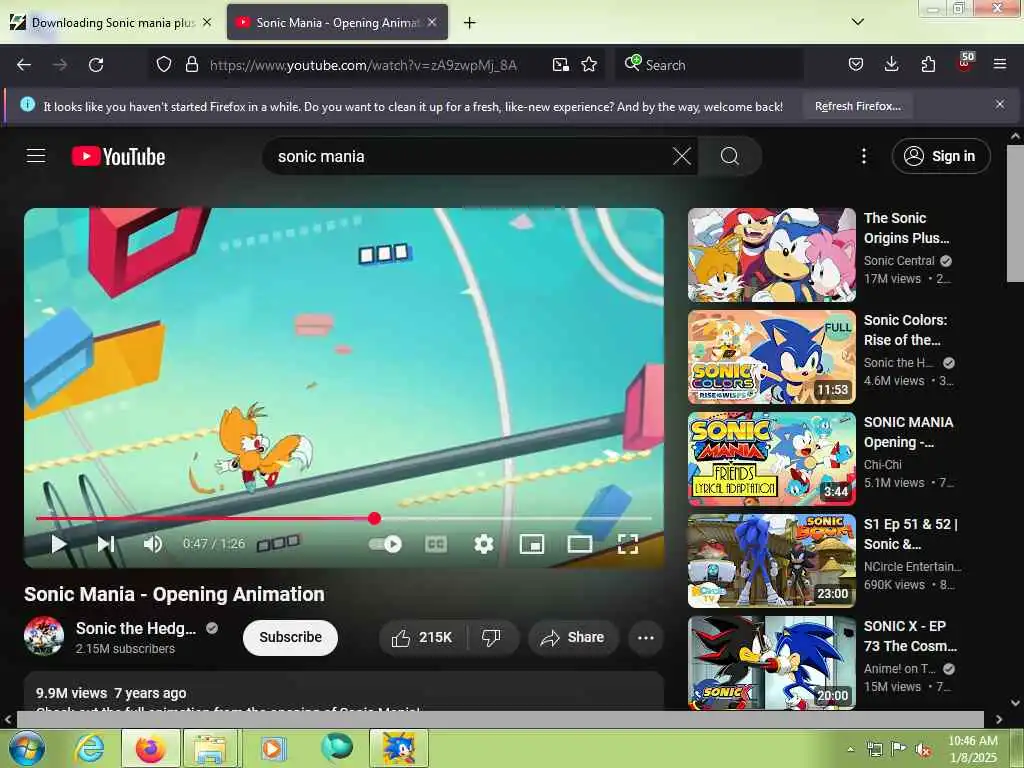Click the page horizontal scrollbar
1024x768 pixels.
[500, 719]
